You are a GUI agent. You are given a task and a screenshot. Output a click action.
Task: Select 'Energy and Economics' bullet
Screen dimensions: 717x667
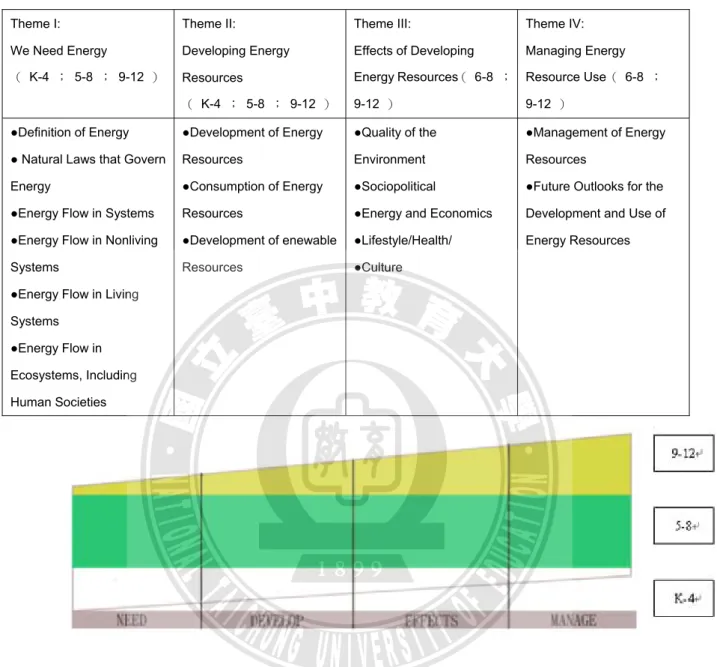point(423,213)
